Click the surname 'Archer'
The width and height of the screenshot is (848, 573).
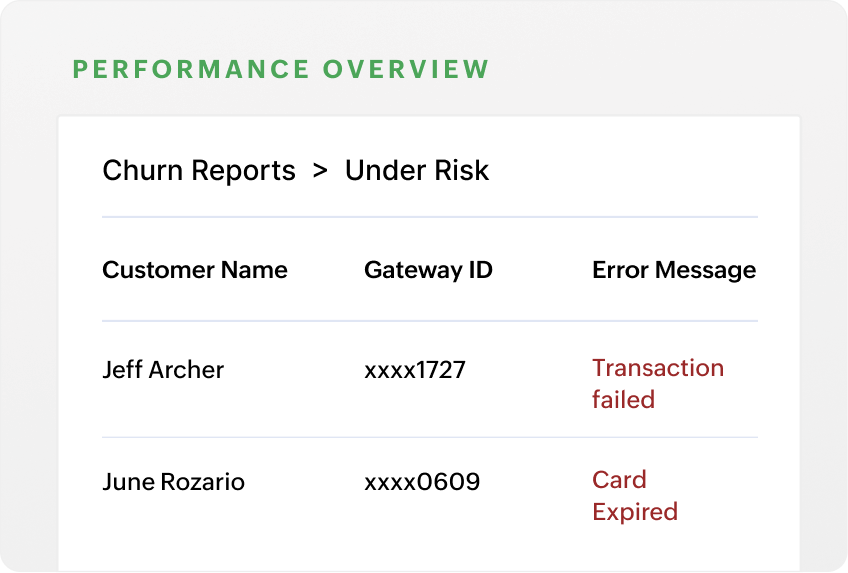pos(185,370)
